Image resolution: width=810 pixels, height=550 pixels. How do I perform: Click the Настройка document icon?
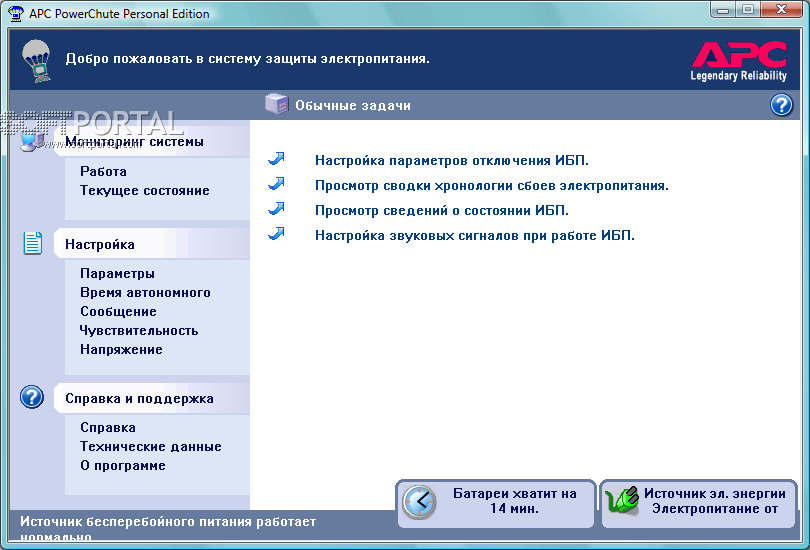point(33,243)
